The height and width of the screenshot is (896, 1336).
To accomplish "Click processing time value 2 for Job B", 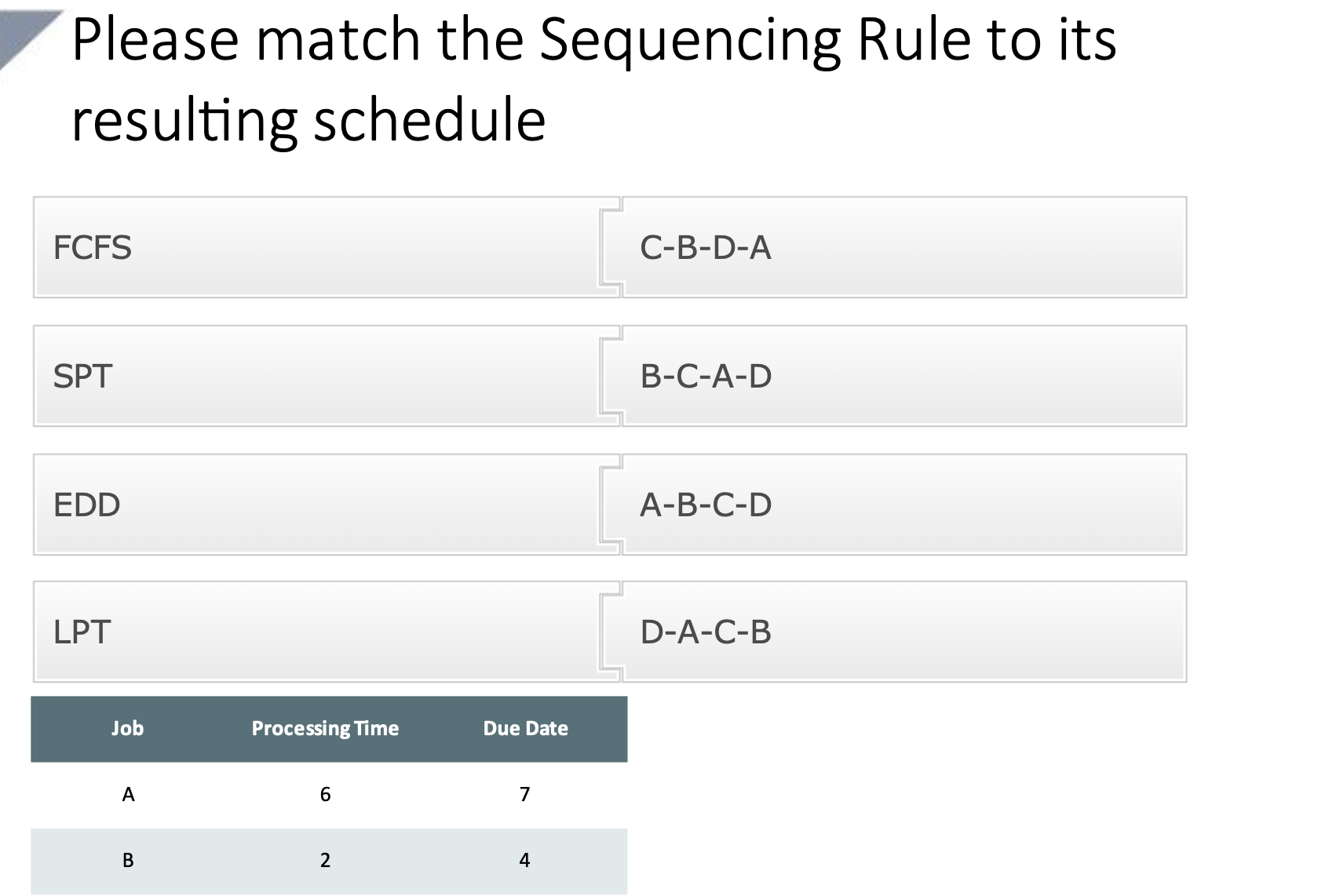I will pyautogui.click(x=325, y=861).
